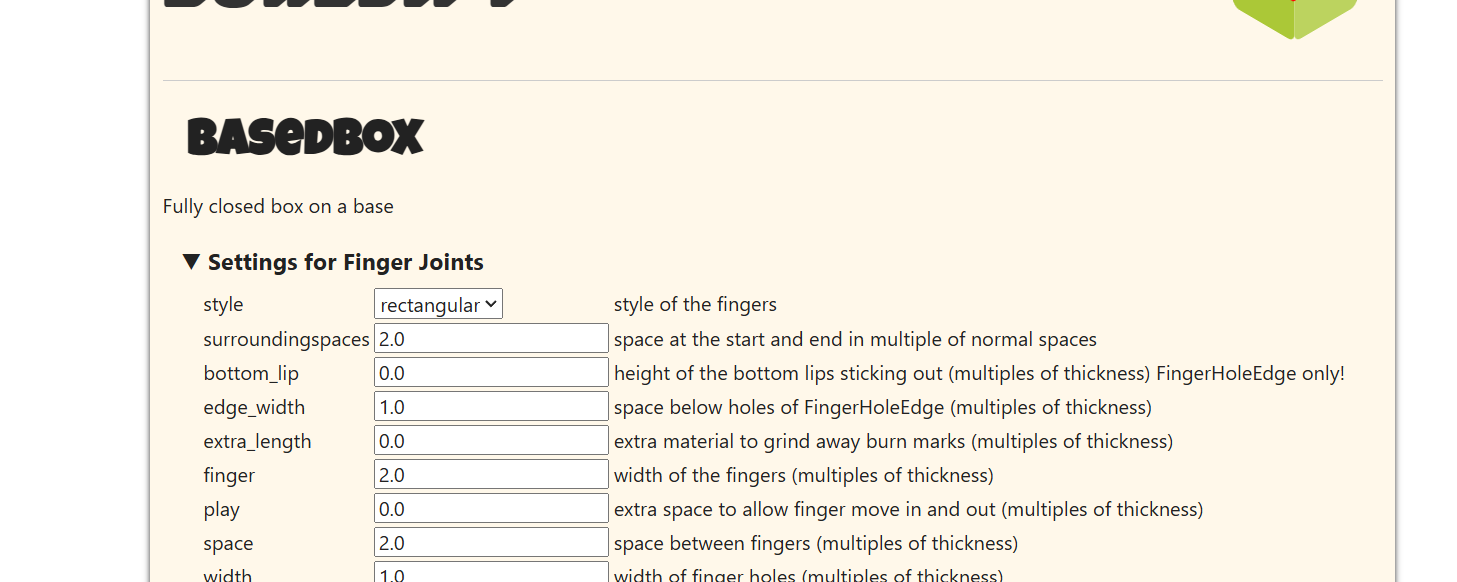The width and height of the screenshot is (1457, 582).
Task: Click the green cube logo icon
Action: 1294,18
